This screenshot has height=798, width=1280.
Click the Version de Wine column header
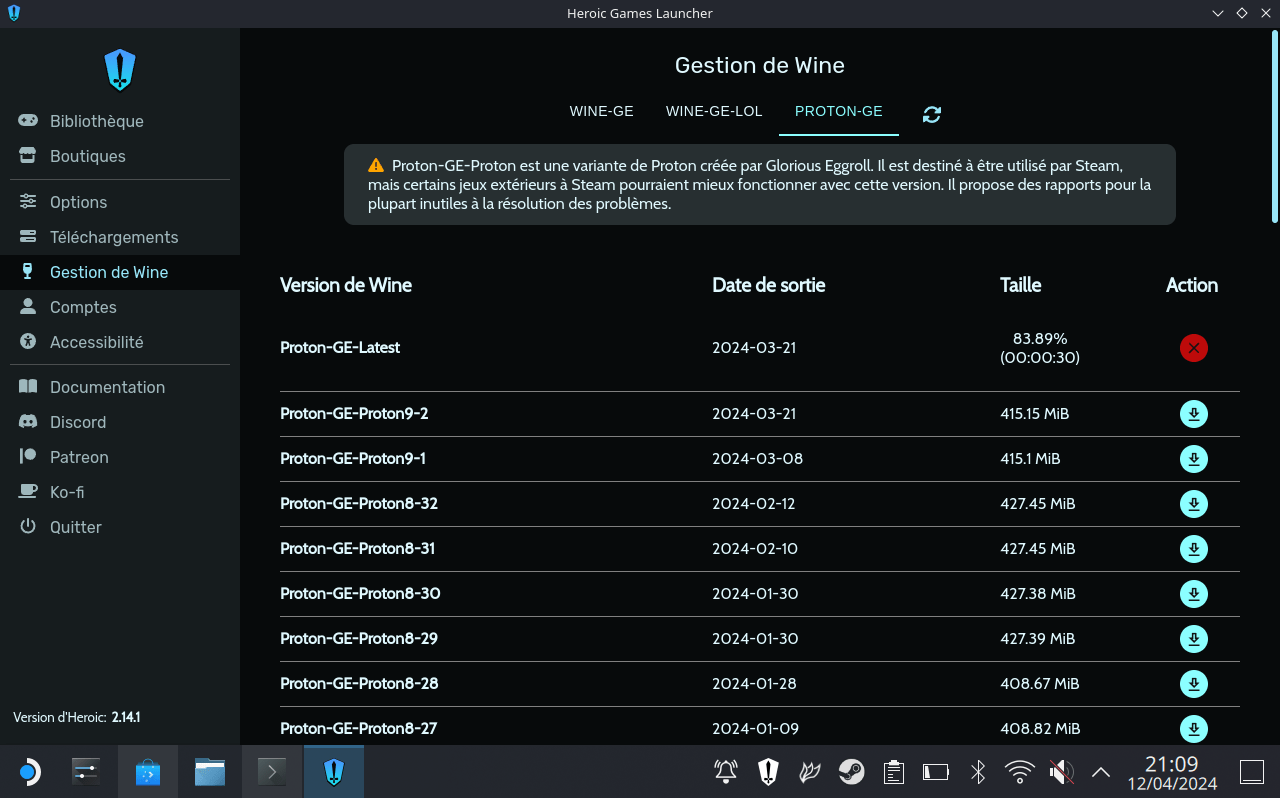[x=346, y=285]
